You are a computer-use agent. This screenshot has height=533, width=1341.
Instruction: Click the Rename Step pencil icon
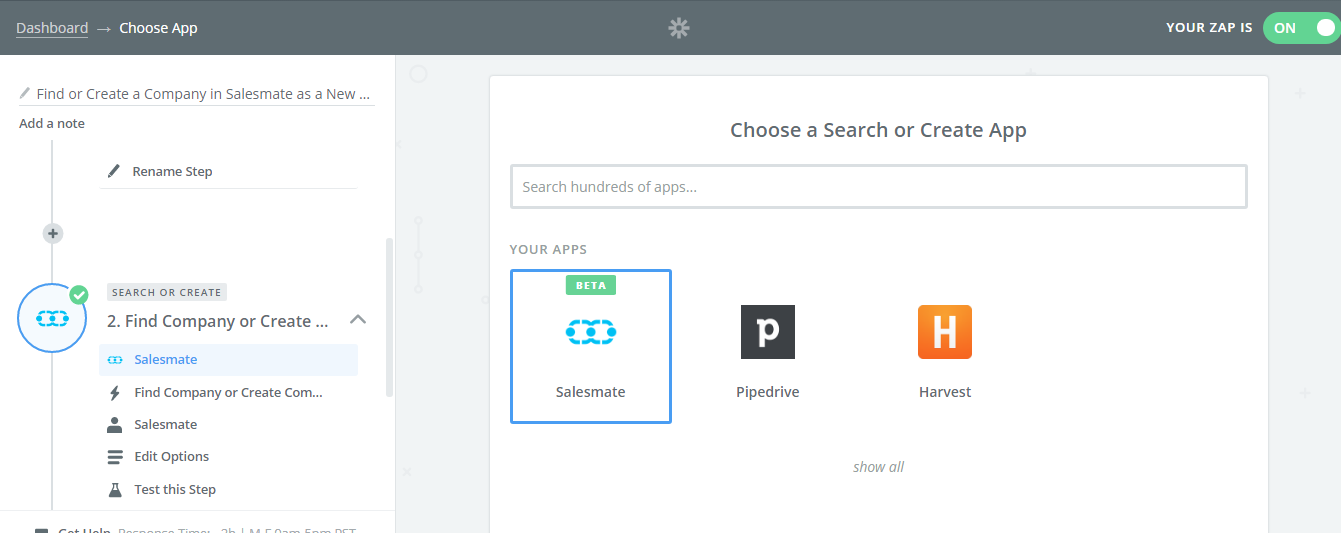coord(114,171)
